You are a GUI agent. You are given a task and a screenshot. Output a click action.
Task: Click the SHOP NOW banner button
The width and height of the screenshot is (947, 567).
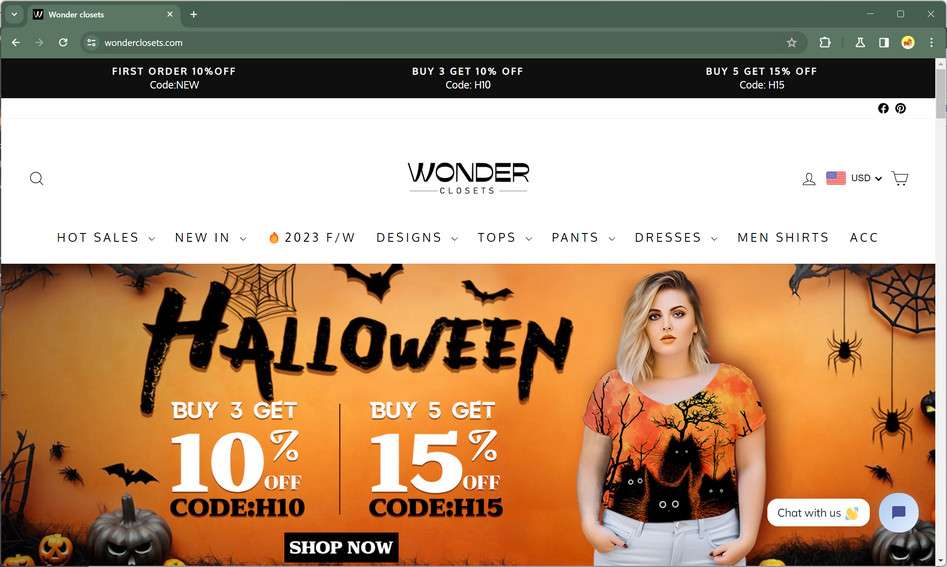point(341,547)
